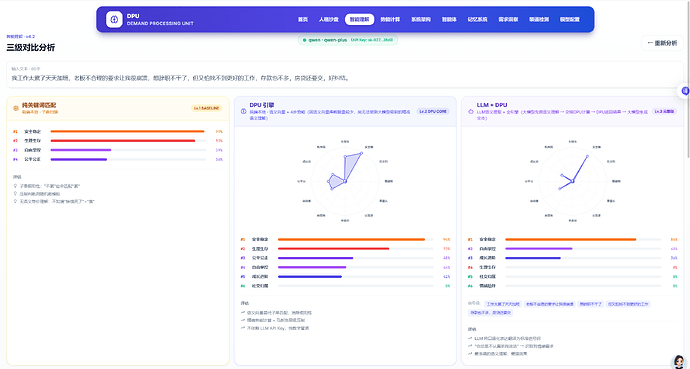Switch to the 人格沙盘 tab
Screen dimensions: 690x369
coord(329,19)
